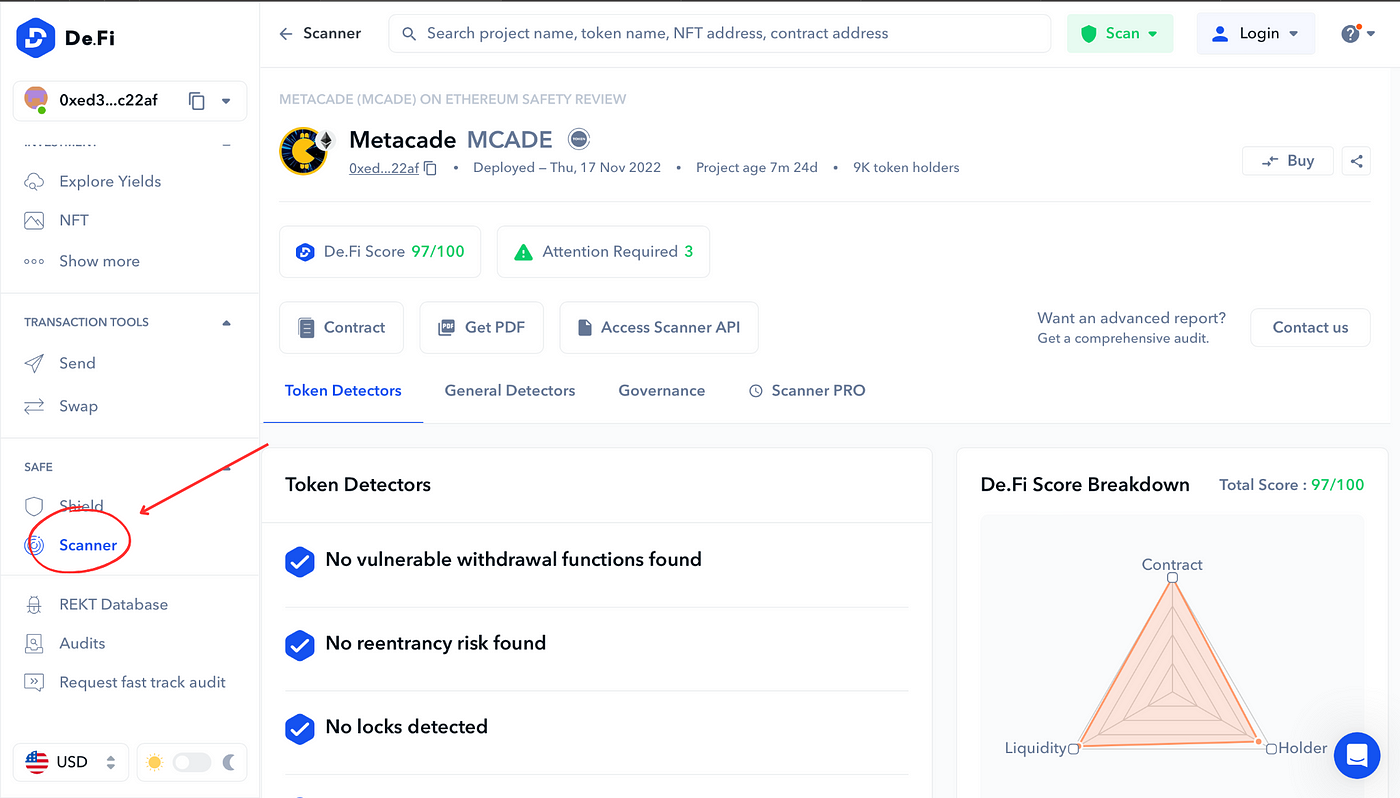
Task: Click Get PDF button
Action: (x=481, y=327)
